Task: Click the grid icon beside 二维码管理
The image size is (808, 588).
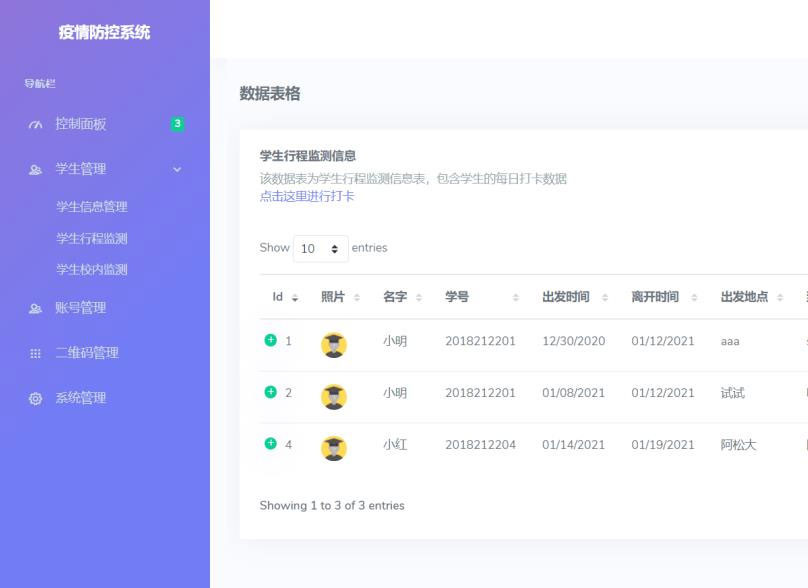Action: point(35,354)
